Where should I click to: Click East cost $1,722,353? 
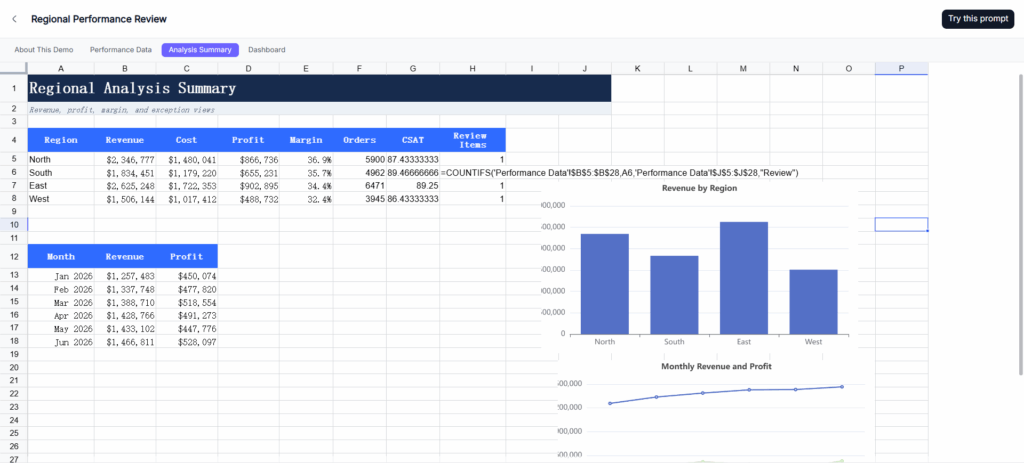coord(187,185)
